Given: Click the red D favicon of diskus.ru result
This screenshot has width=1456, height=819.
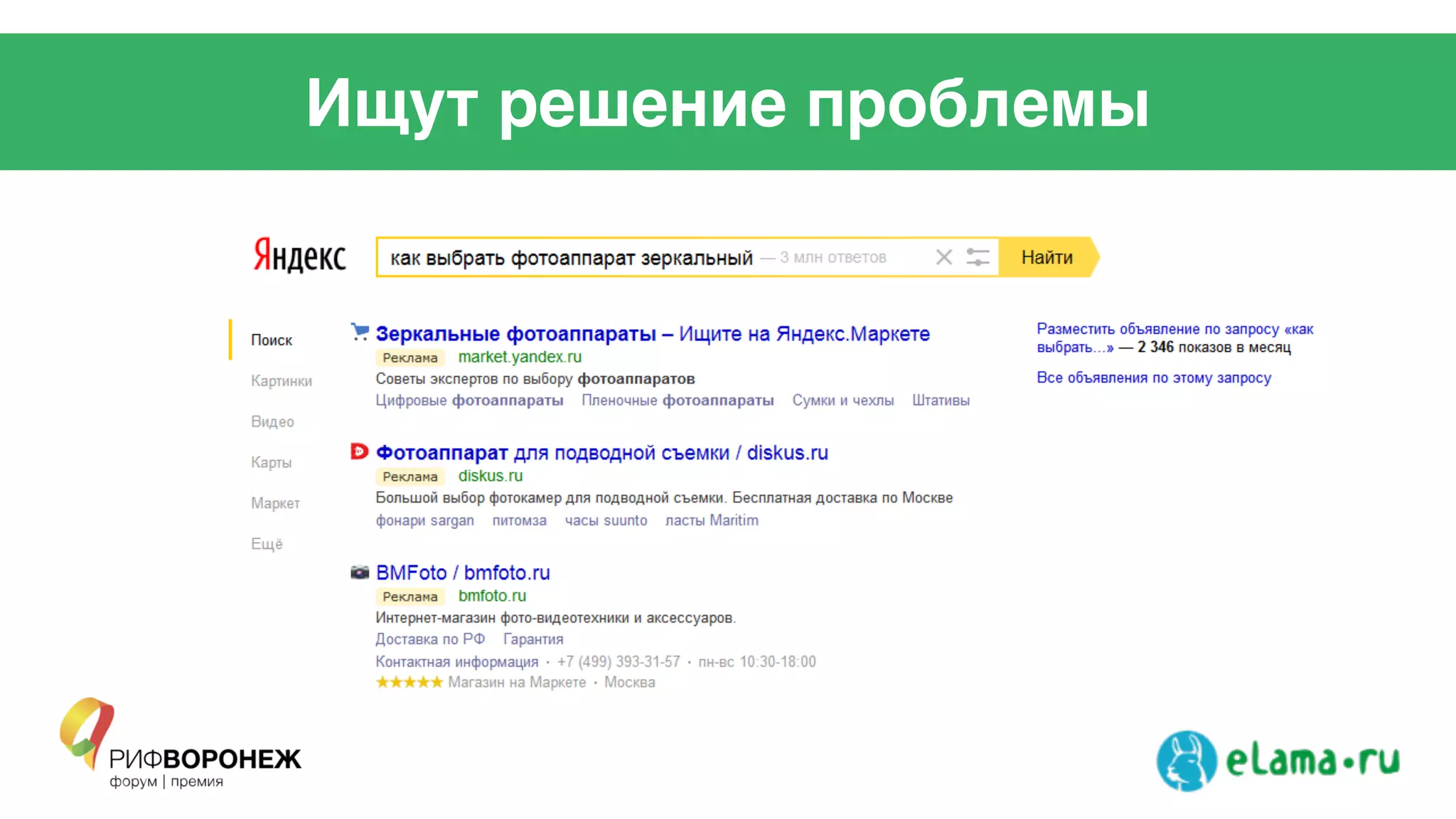Looking at the screenshot, I should point(360,451).
